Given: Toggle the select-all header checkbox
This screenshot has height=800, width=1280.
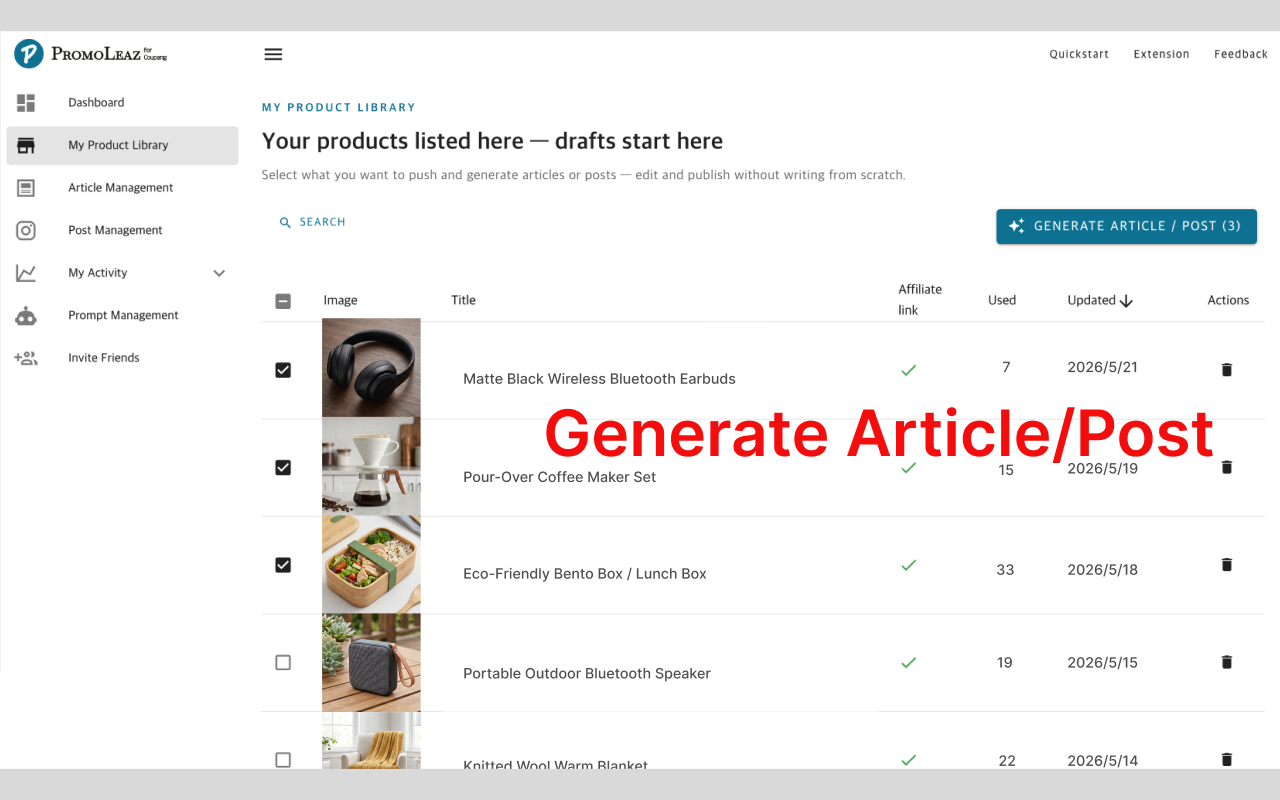Looking at the screenshot, I should pos(283,301).
